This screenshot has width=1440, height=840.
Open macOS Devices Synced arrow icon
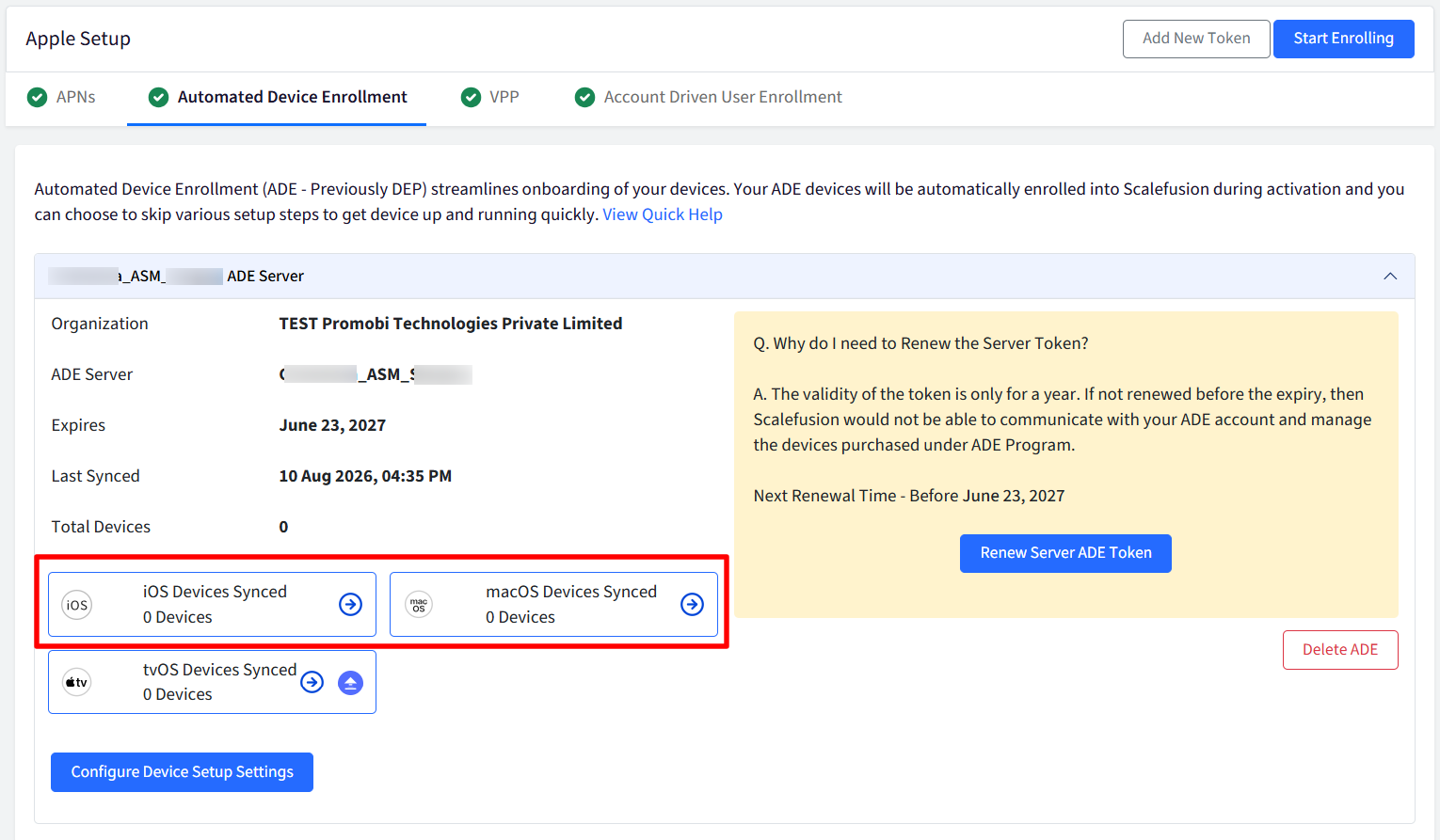(692, 604)
